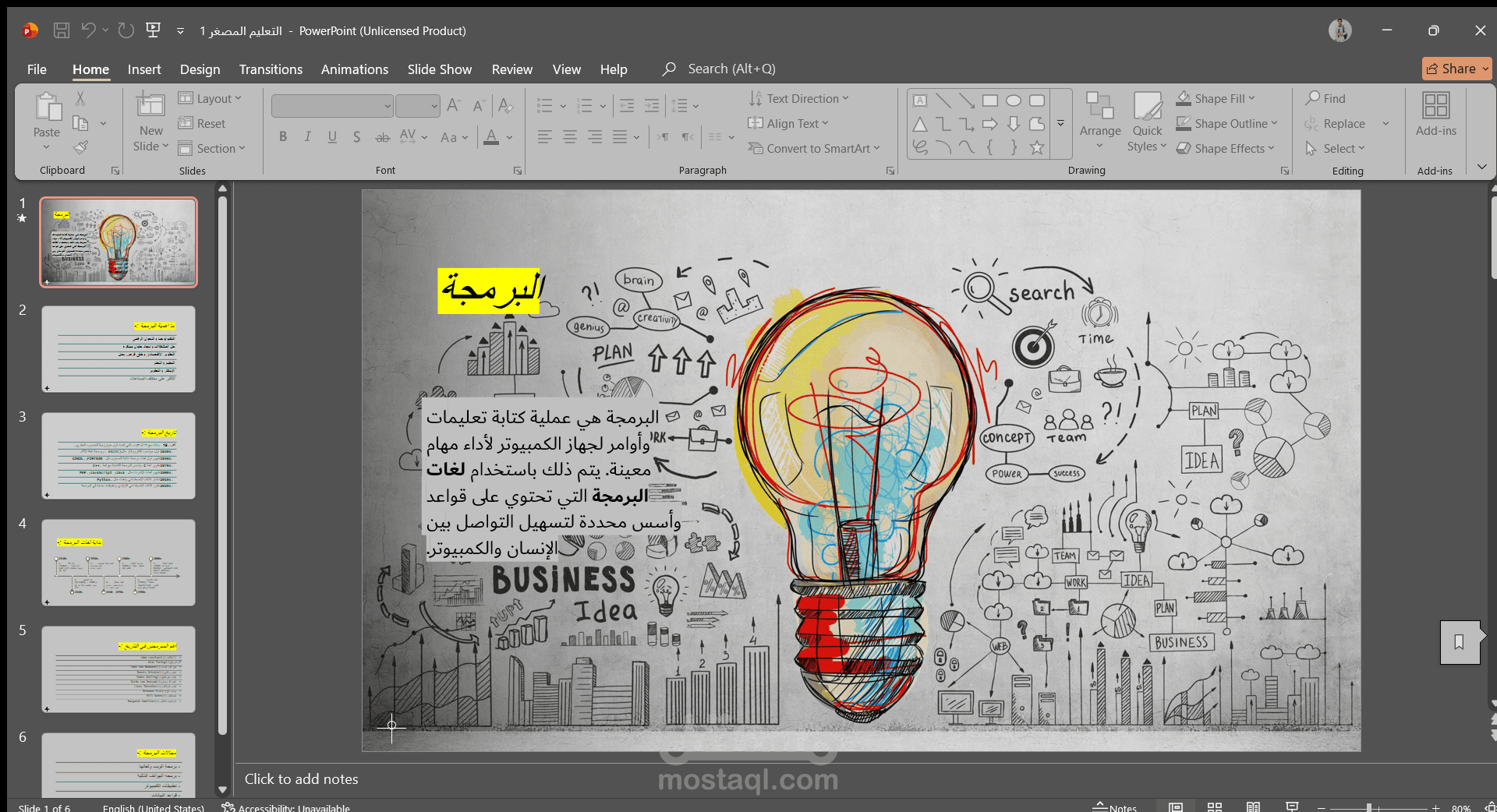This screenshot has width=1497, height=812.
Task: Toggle Align Left paragraph alignment
Action: click(x=545, y=137)
